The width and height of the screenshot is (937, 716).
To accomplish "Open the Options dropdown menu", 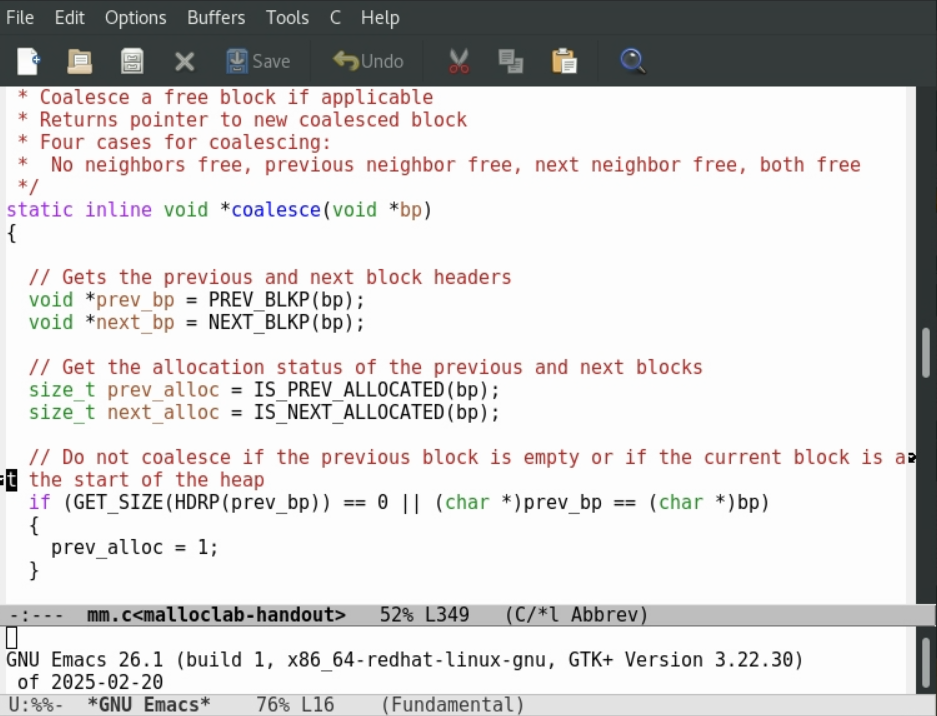I will point(136,18).
